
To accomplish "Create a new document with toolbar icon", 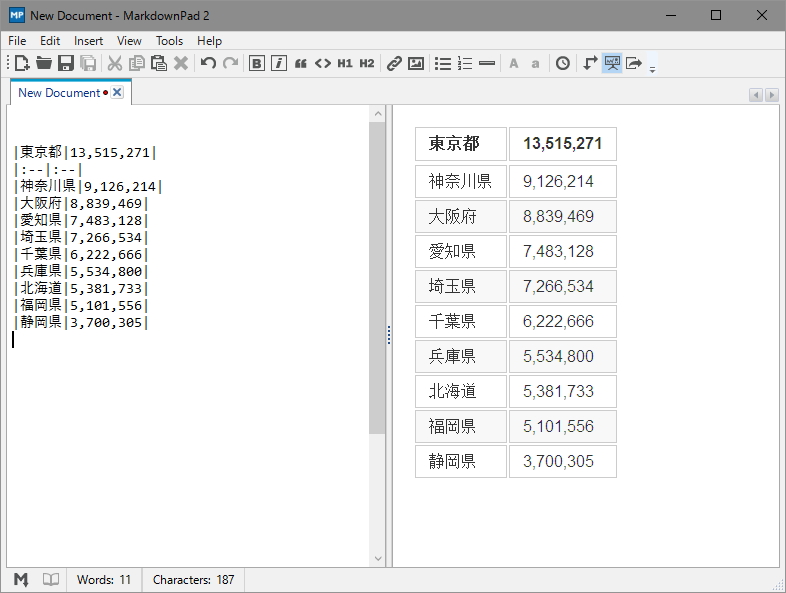I will 22,63.
